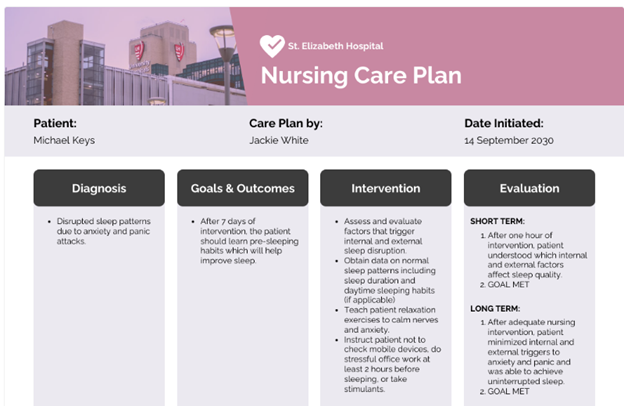624x406 pixels.
Task: Click the Intervention column header
Action: click(385, 188)
